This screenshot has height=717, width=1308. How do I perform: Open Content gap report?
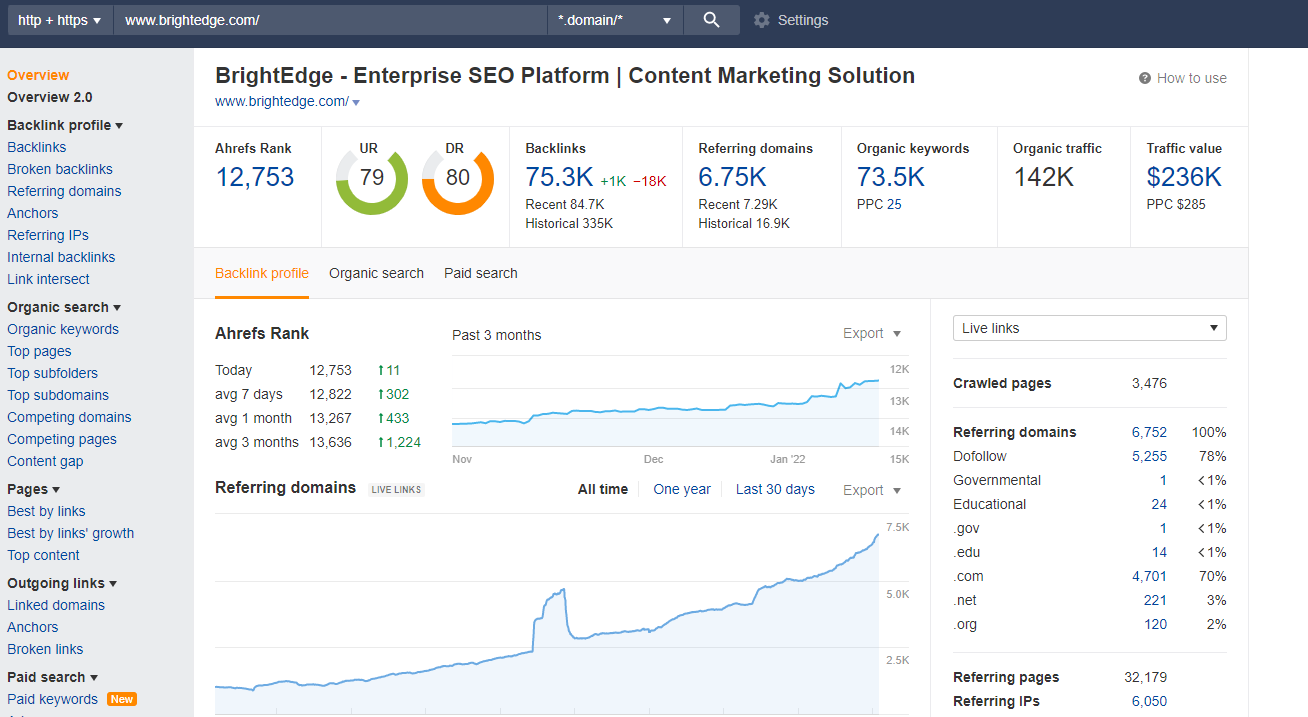tap(45, 461)
